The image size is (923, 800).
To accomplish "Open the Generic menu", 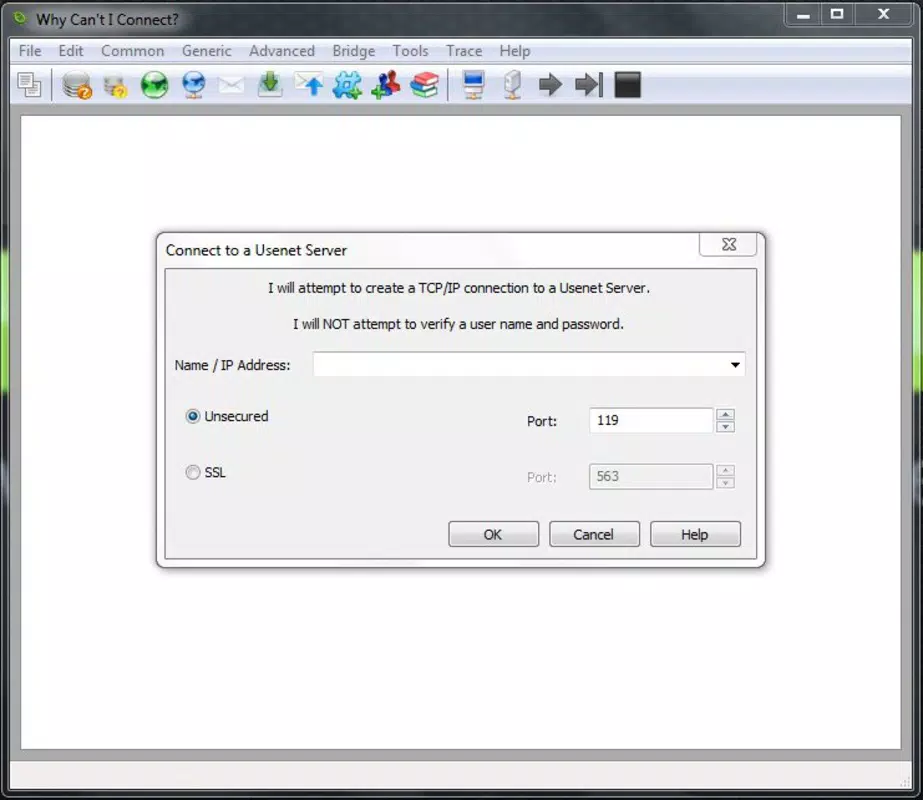I will (207, 51).
